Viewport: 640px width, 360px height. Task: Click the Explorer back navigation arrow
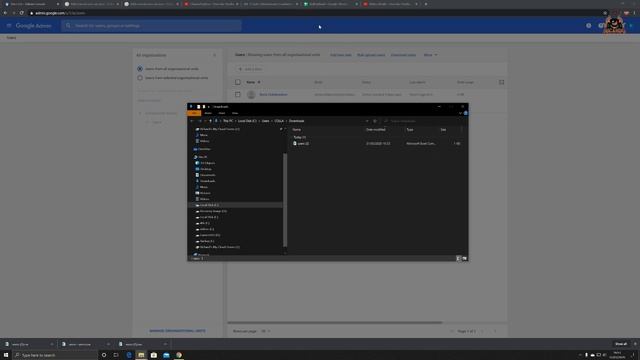pos(192,121)
